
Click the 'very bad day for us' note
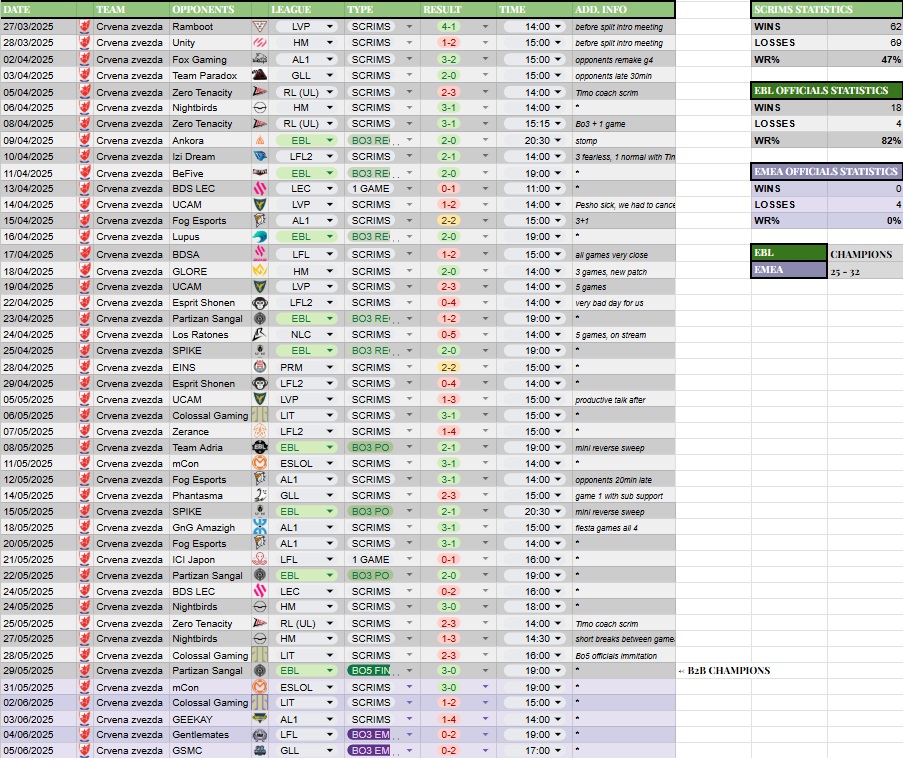click(x=609, y=303)
